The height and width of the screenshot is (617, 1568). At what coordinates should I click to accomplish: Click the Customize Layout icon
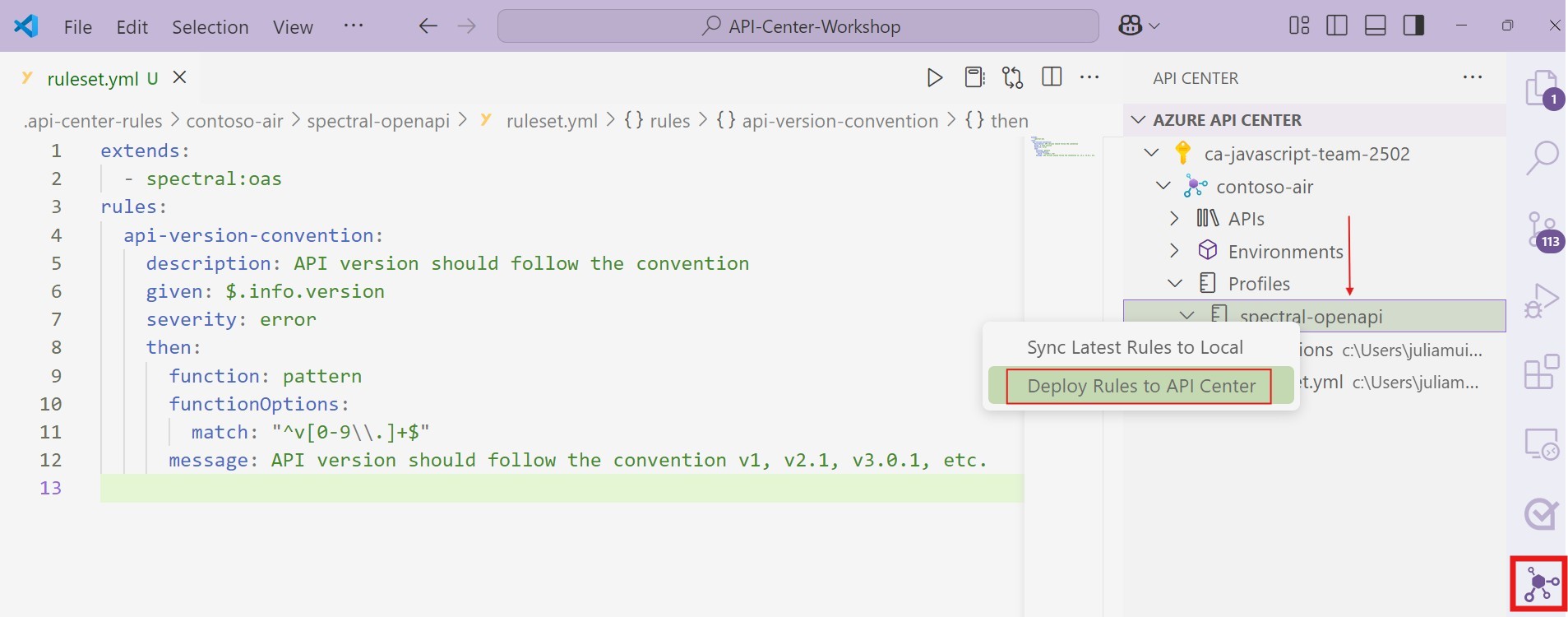[1299, 26]
